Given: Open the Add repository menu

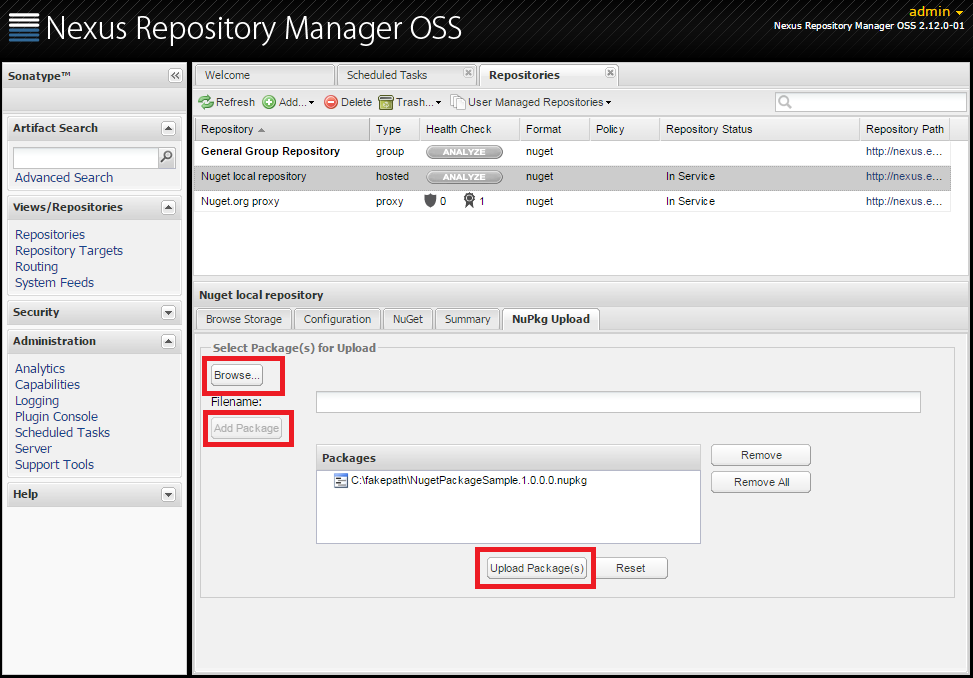Looking at the screenshot, I should click(289, 102).
